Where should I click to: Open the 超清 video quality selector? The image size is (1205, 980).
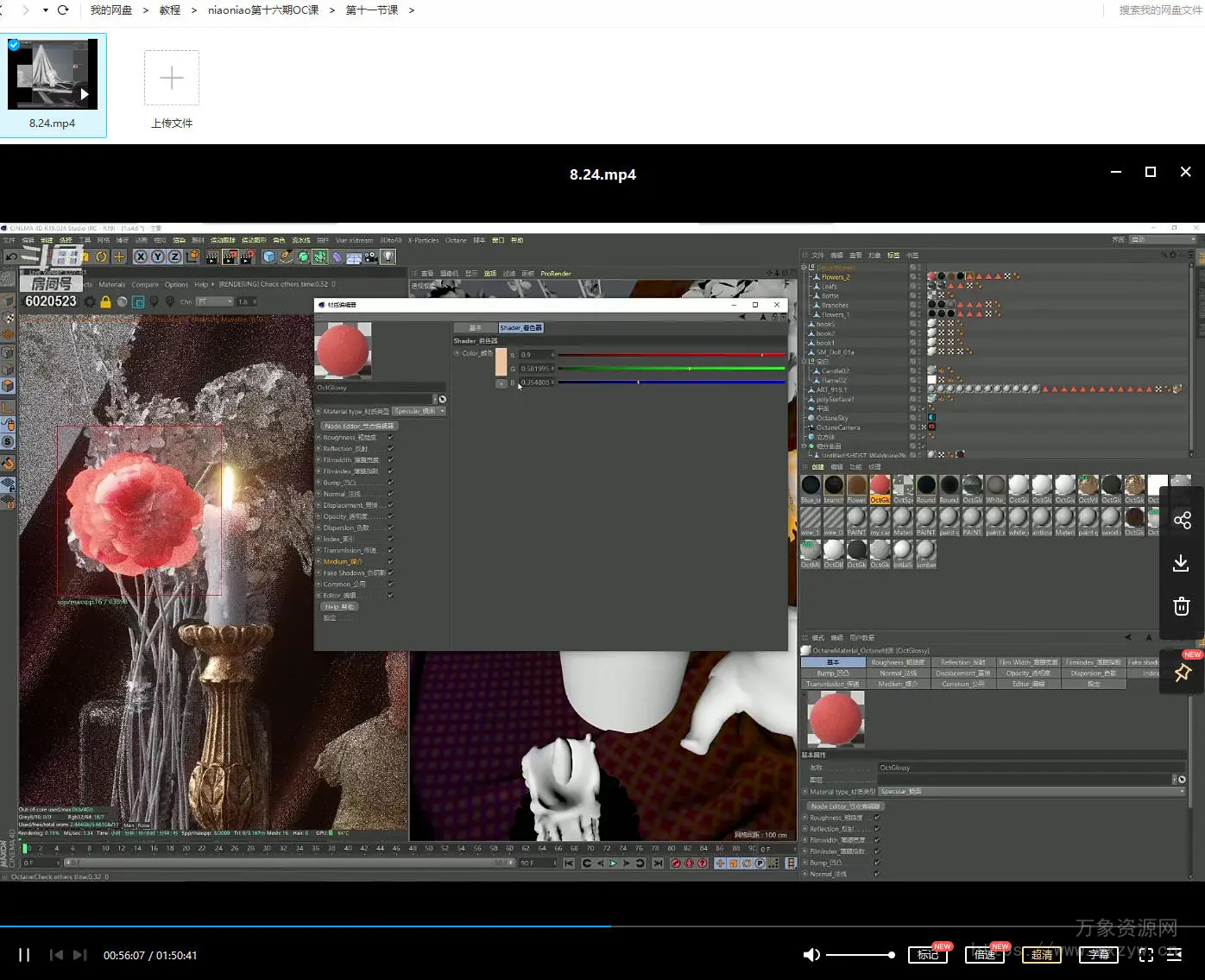point(1041,954)
